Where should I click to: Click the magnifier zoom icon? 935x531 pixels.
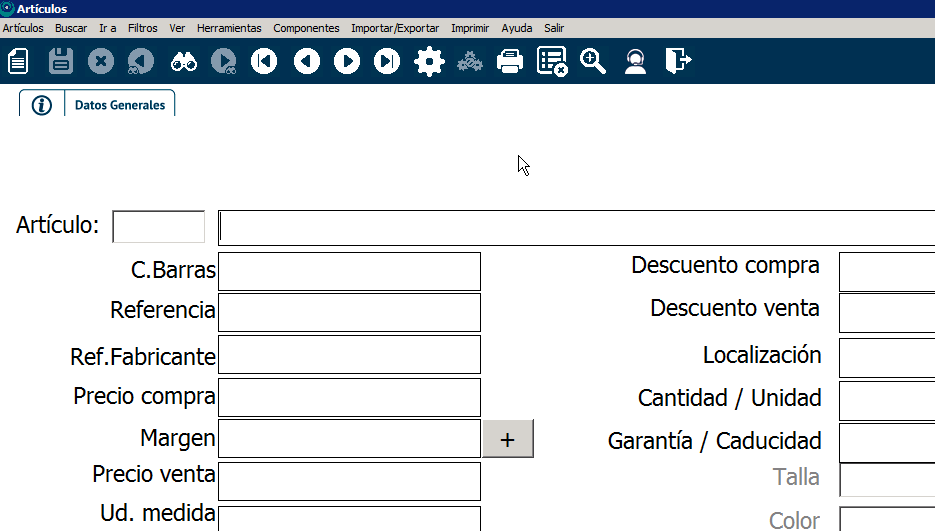(593, 62)
